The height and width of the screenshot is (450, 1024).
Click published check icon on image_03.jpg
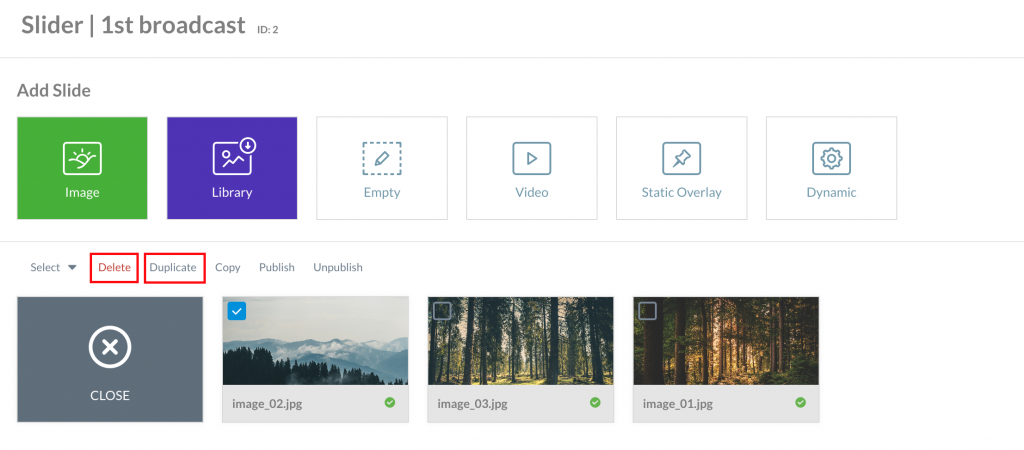(595, 402)
